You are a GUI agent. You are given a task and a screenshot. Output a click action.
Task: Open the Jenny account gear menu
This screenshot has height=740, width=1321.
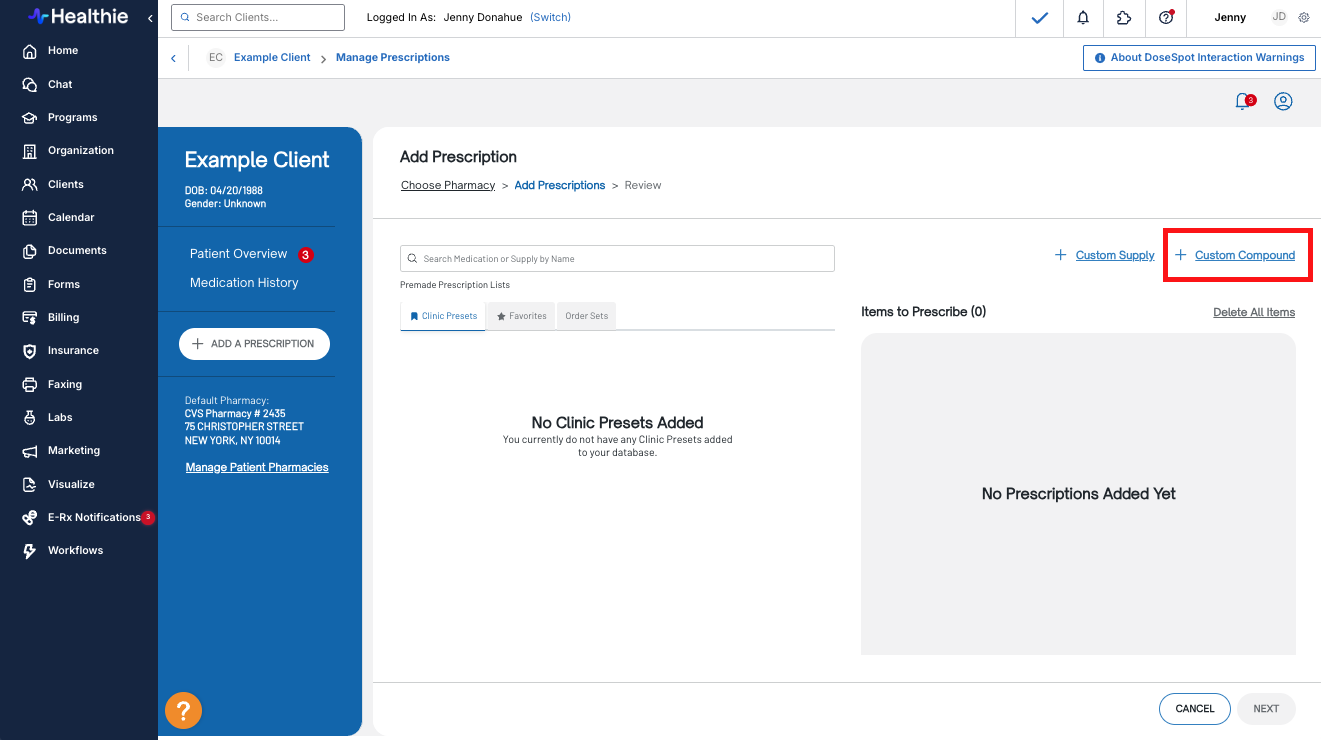1303,18
